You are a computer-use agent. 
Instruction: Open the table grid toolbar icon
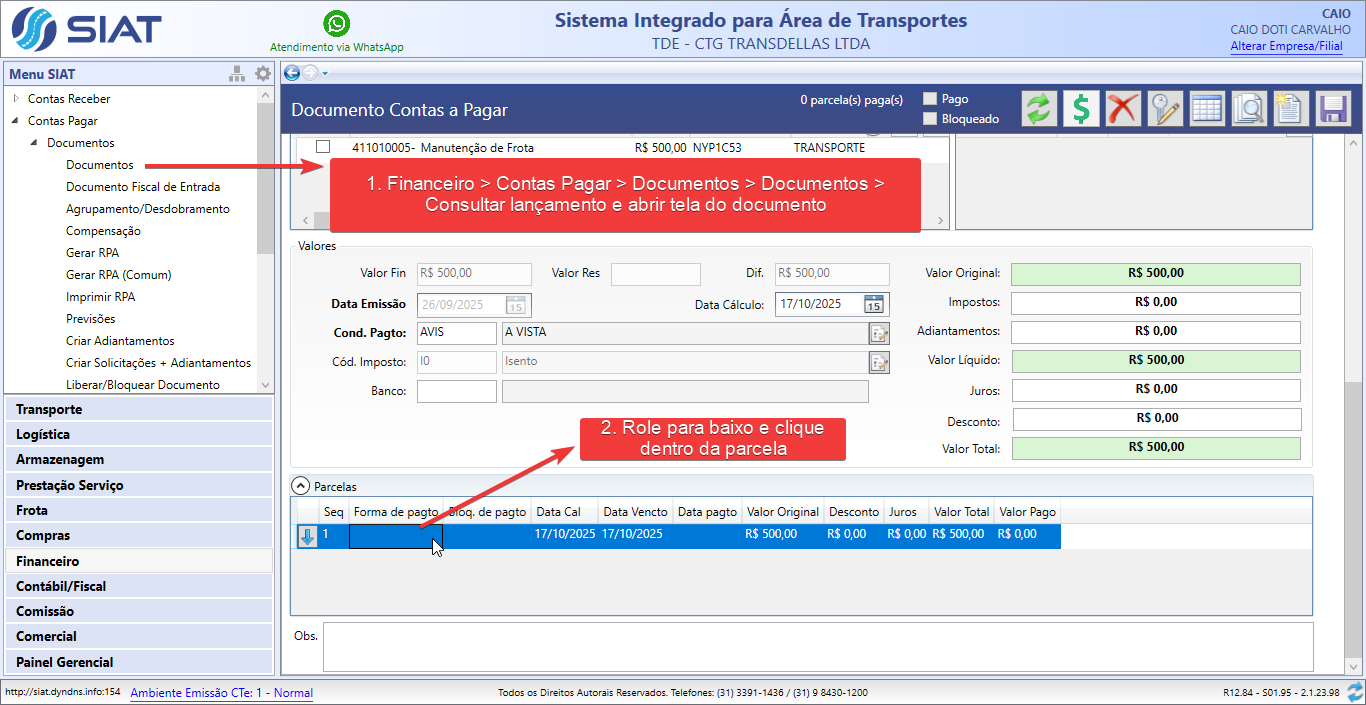1207,108
